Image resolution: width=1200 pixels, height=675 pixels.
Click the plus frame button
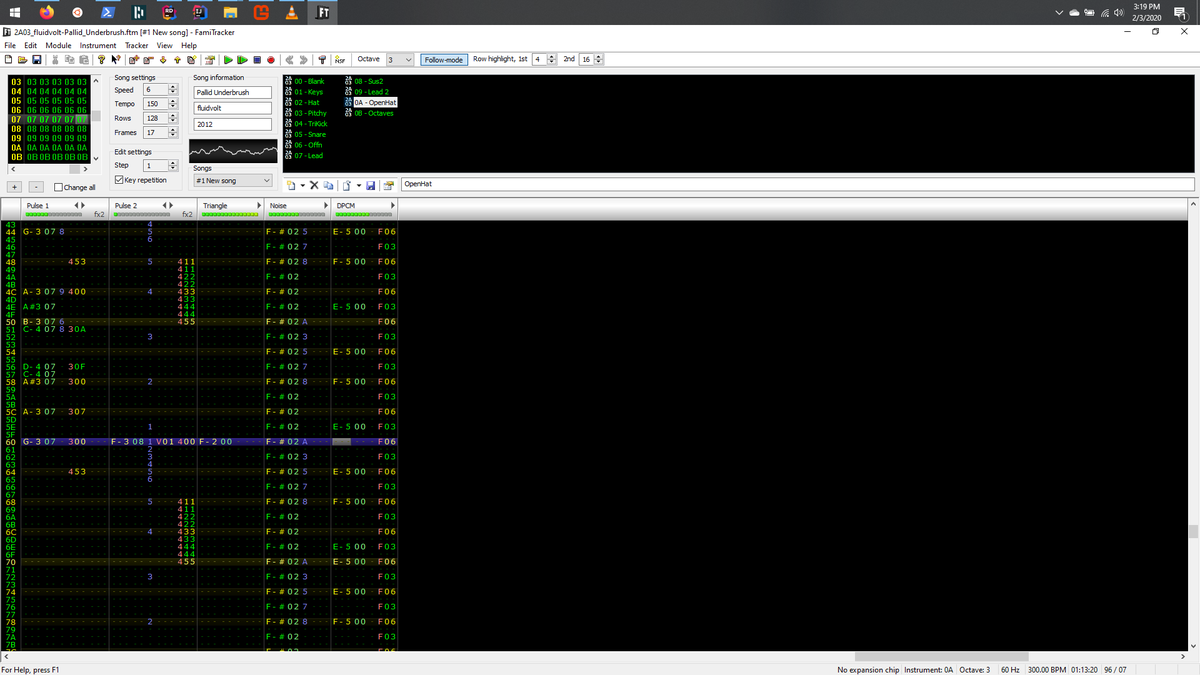(15, 187)
